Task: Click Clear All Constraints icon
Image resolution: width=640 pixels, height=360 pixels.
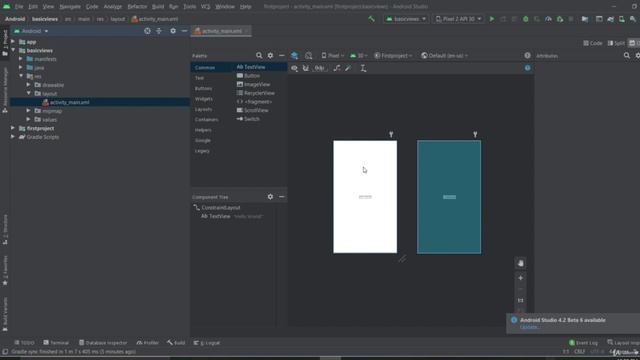Action: click(337, 68)
